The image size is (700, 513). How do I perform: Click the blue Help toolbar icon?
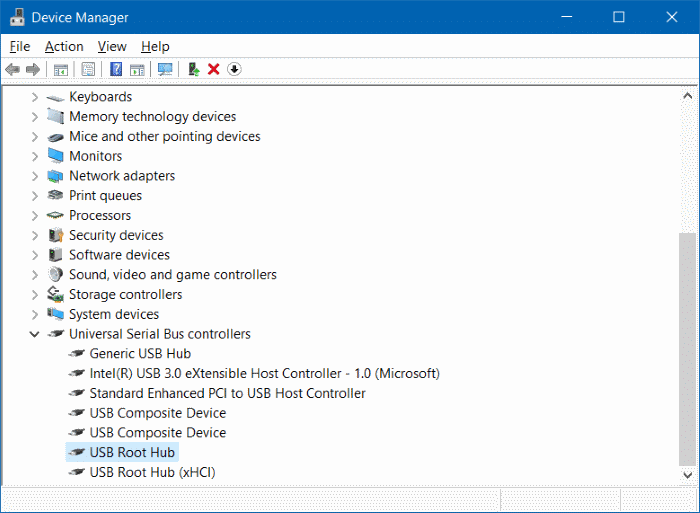[x=116, y=70]
